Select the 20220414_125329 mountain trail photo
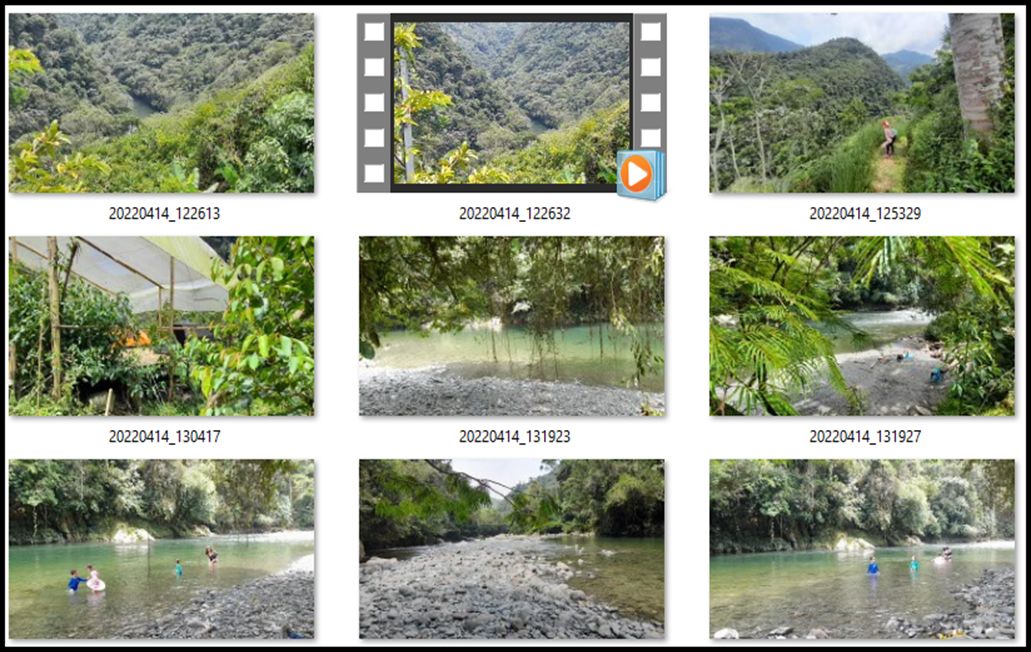 pyautogui.click(x=861, y=102)
